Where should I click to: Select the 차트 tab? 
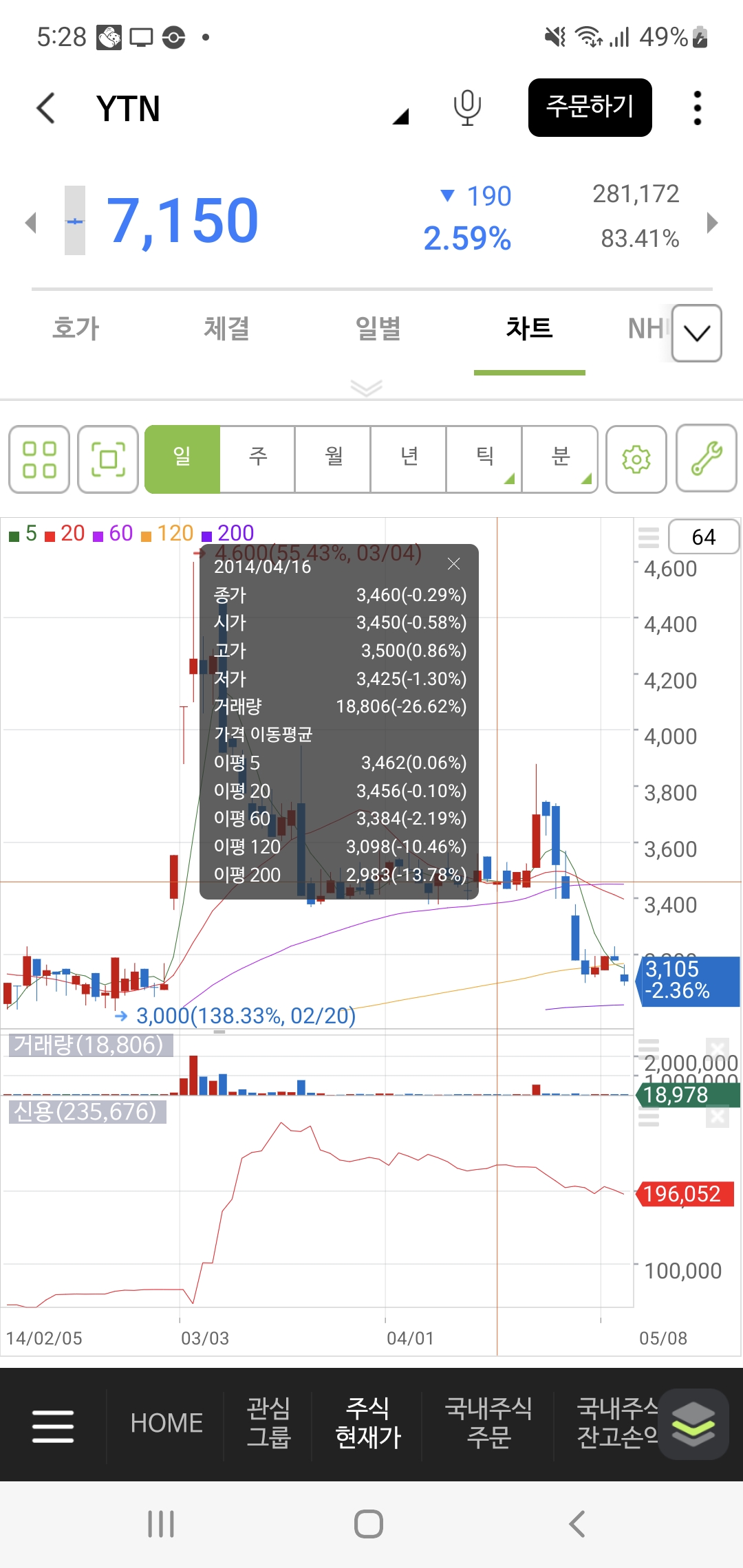[x=529, y=328]
